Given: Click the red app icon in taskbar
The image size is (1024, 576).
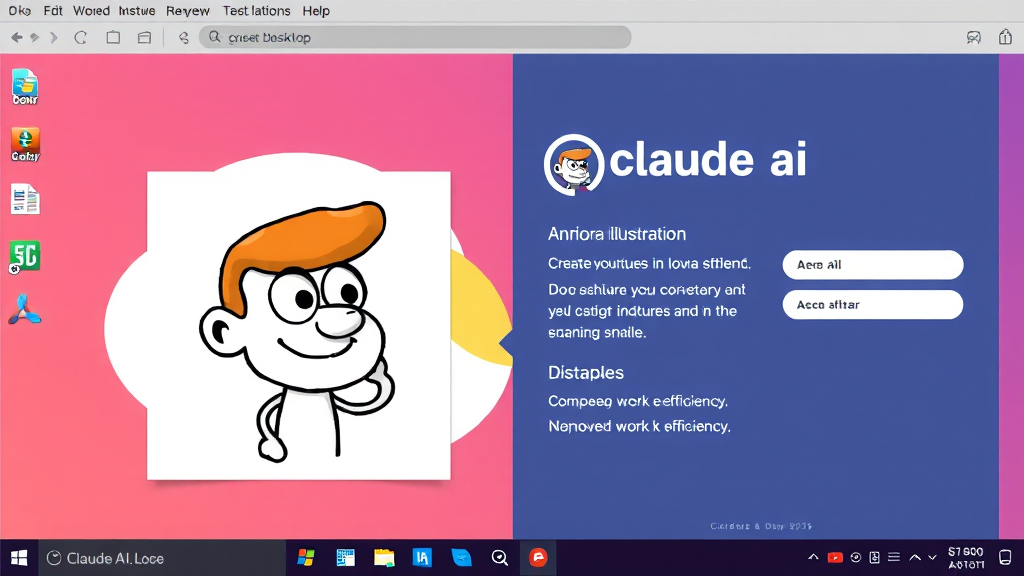Looking at the screenshot, I should pyautogui.click(x=538, y=558).
